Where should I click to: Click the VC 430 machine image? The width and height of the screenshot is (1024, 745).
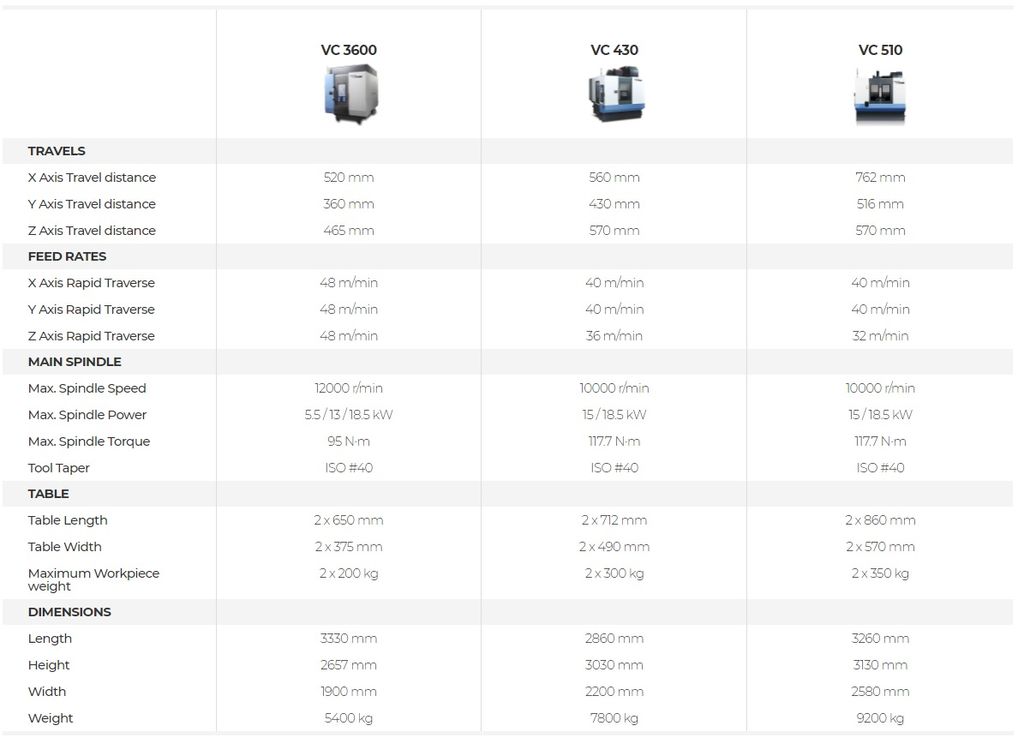coord(616,94)
